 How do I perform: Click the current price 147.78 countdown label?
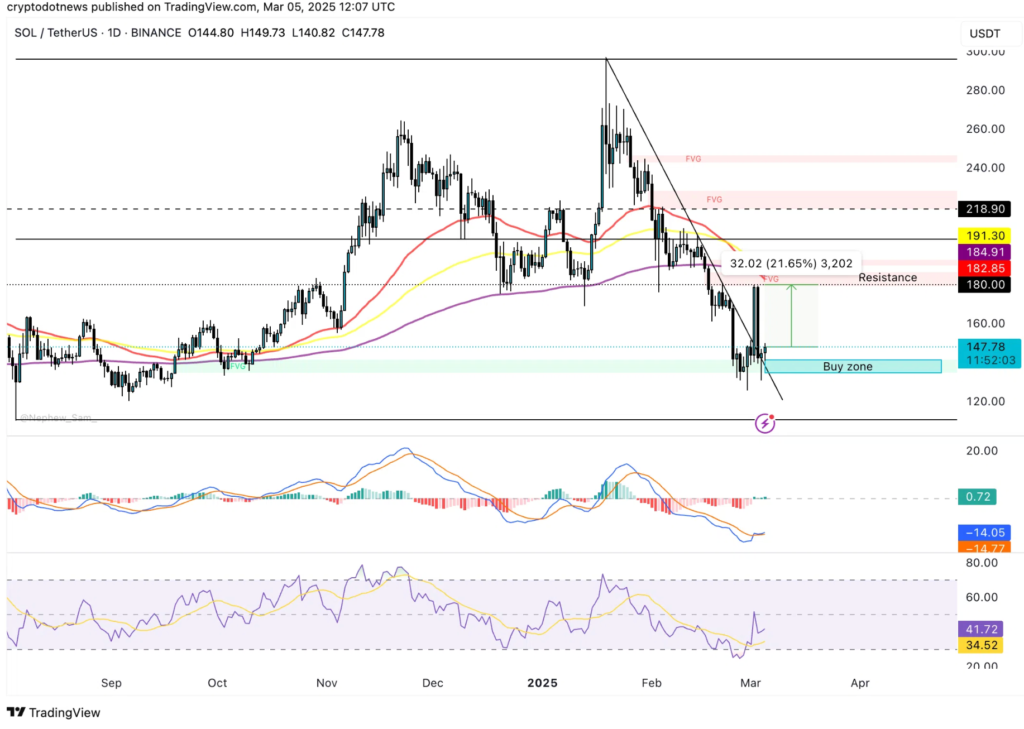[x=987, y=353]
